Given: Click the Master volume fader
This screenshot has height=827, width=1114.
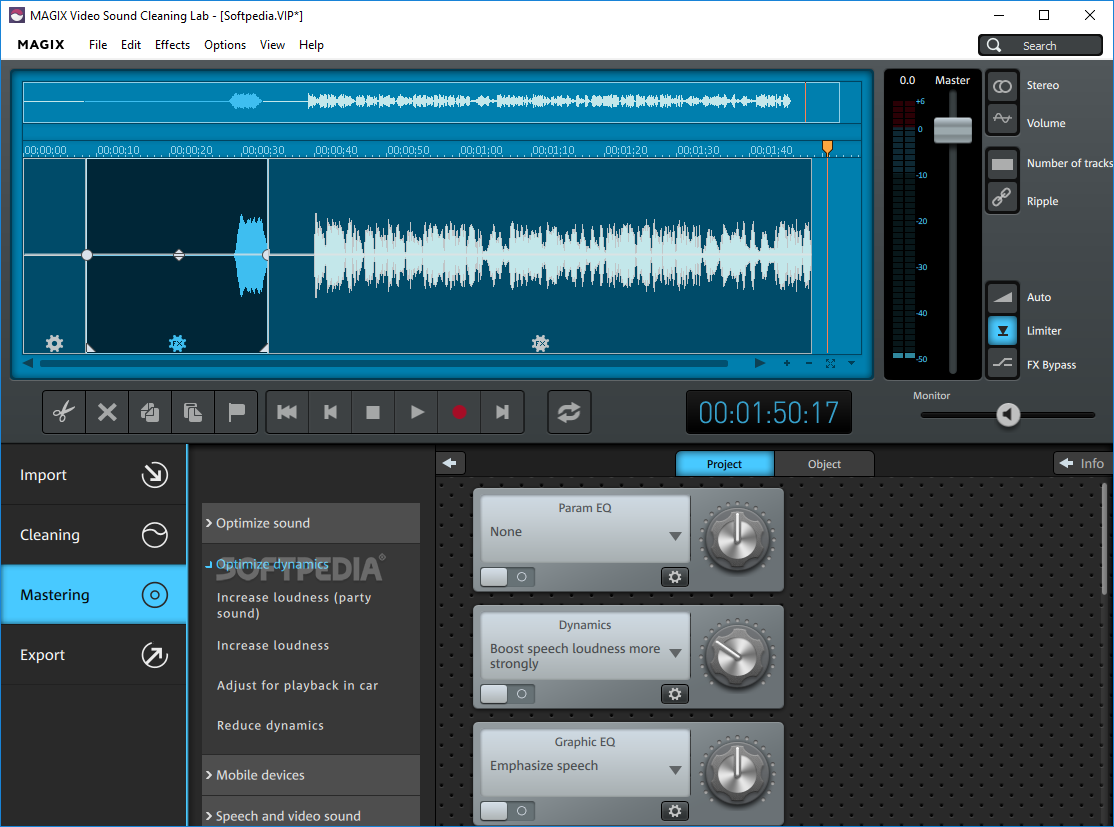Looking at the screenshot, I should tap(953, 130).
